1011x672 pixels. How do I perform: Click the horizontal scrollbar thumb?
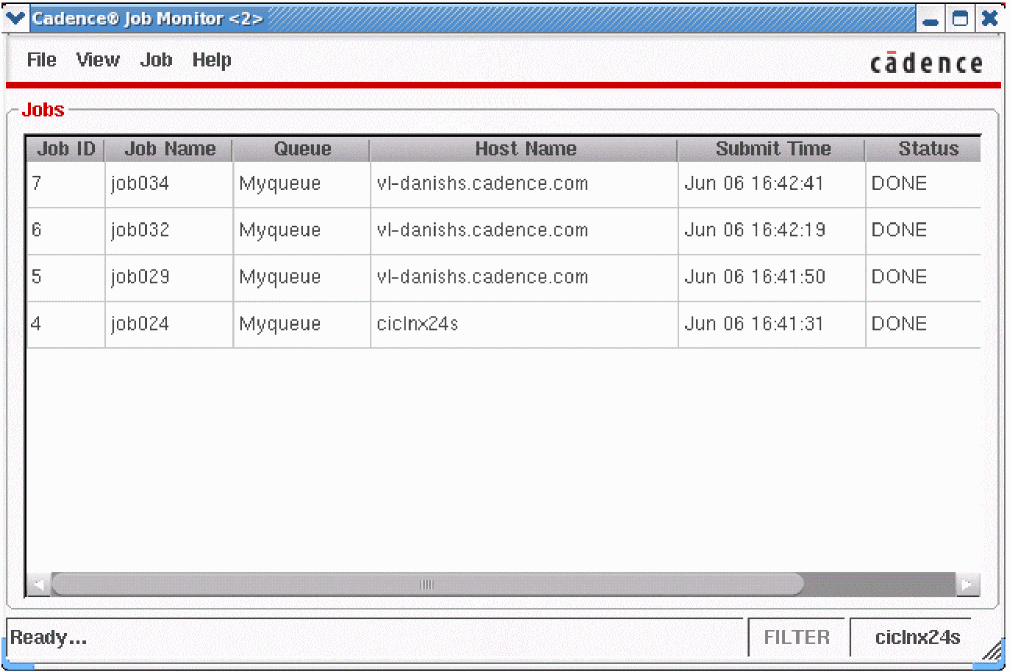pos(427,585)
